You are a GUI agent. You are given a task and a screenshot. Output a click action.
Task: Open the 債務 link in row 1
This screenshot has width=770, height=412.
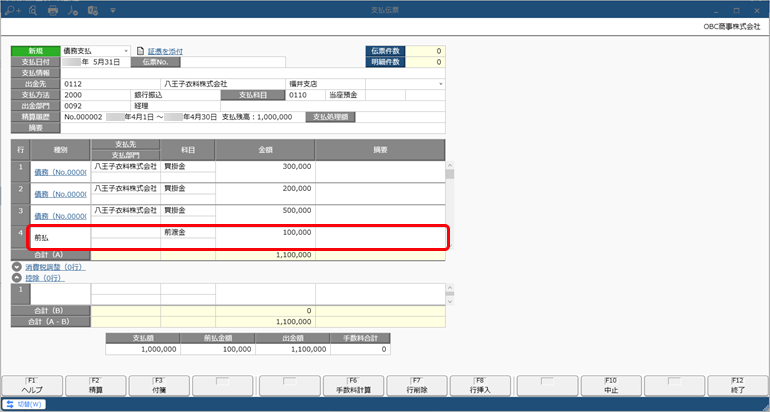pos(60,172)
